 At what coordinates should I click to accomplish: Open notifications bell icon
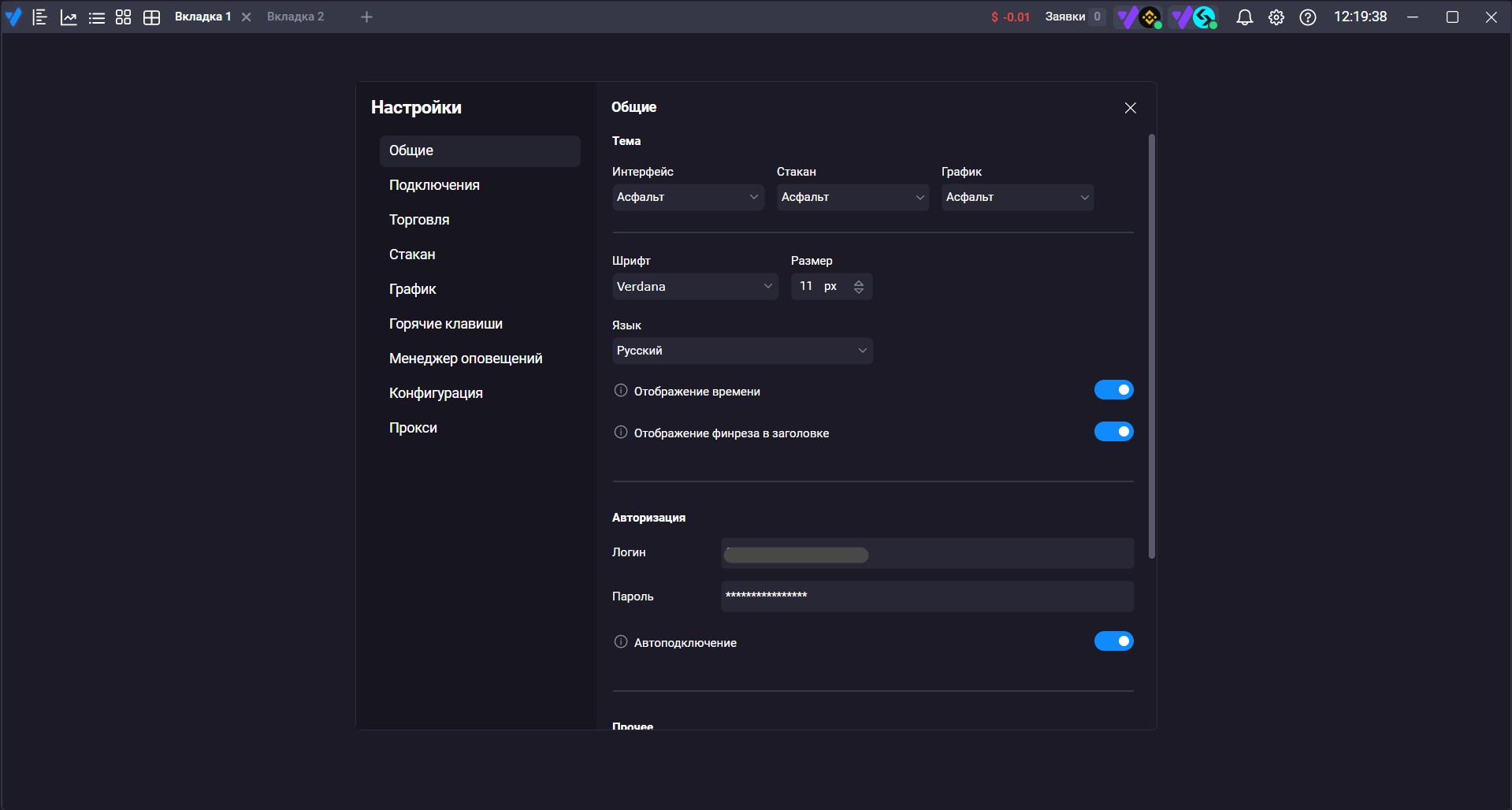point(1245,17)
